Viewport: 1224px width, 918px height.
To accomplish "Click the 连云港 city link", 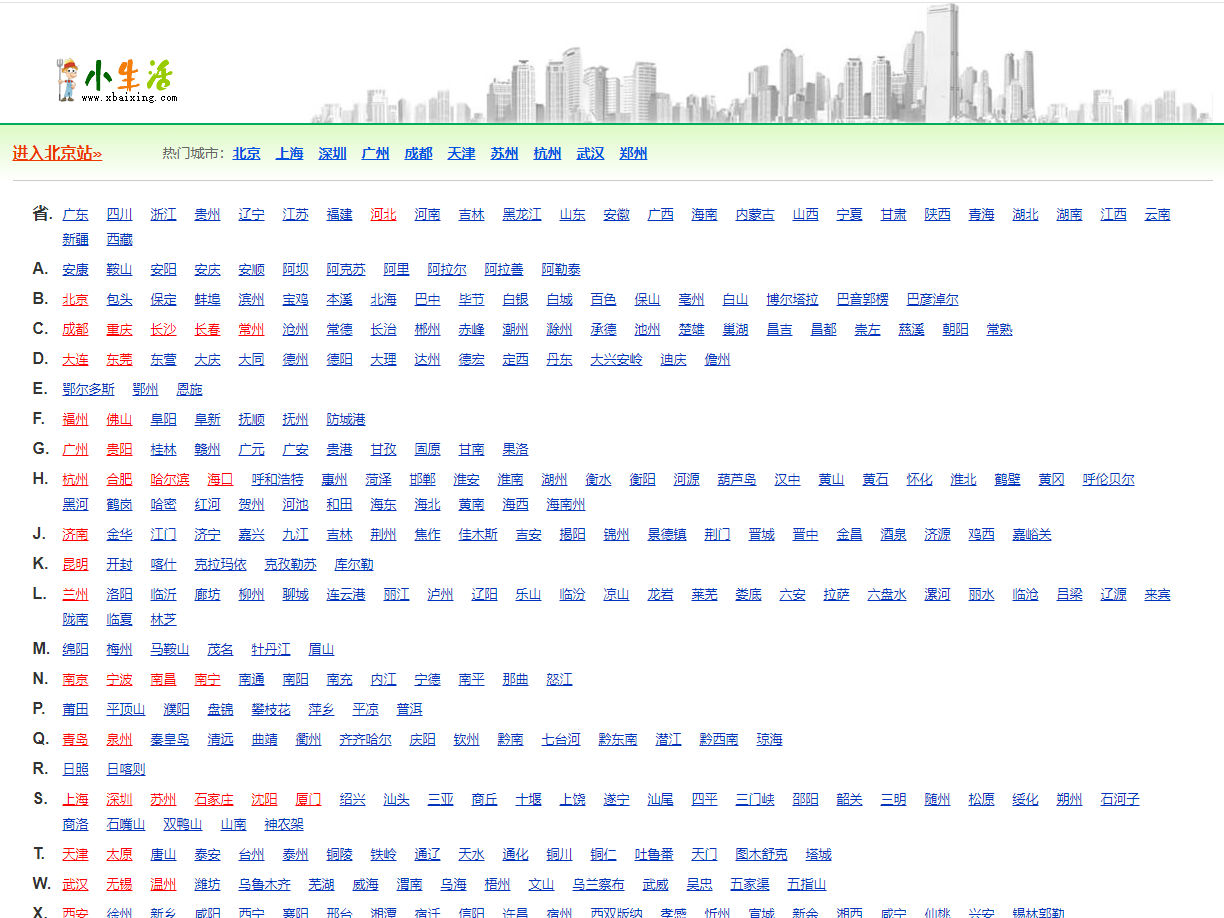I will 345,595.
